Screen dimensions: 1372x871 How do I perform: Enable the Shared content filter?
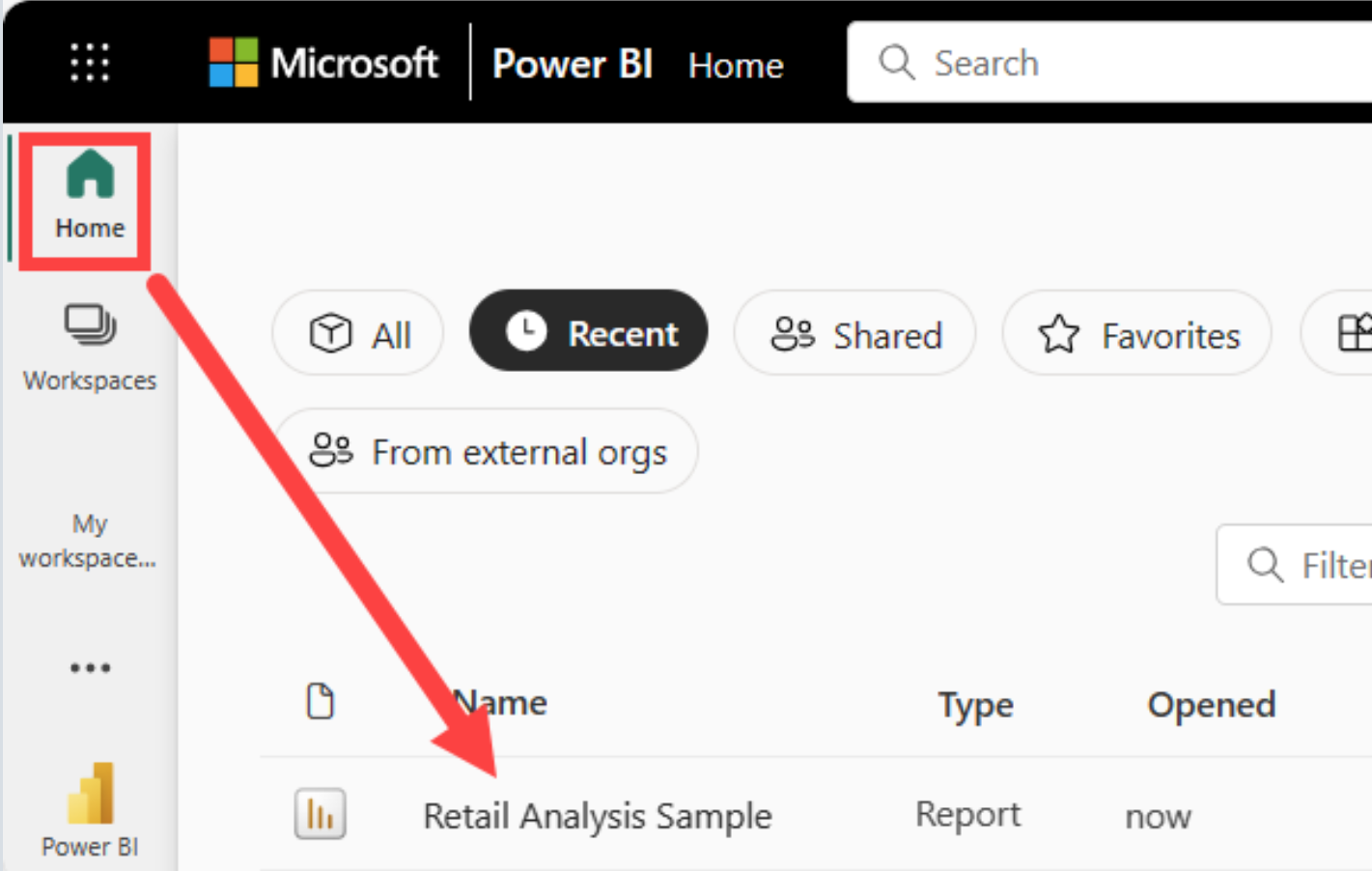pyautogui.click(x=854, y=333)
